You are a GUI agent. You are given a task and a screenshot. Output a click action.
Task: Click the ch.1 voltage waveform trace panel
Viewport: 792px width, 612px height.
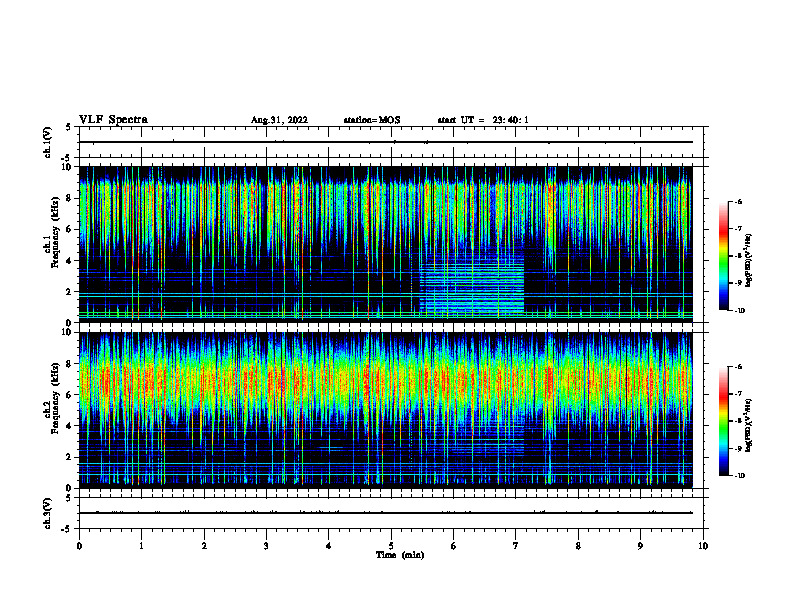(391, 142)
